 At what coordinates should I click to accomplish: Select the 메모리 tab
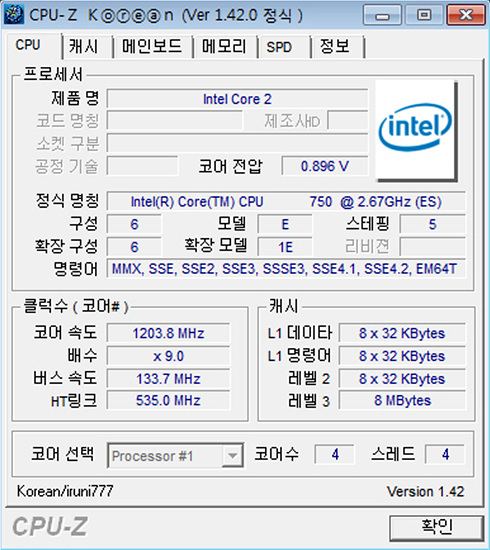click(x=224, y=46)
